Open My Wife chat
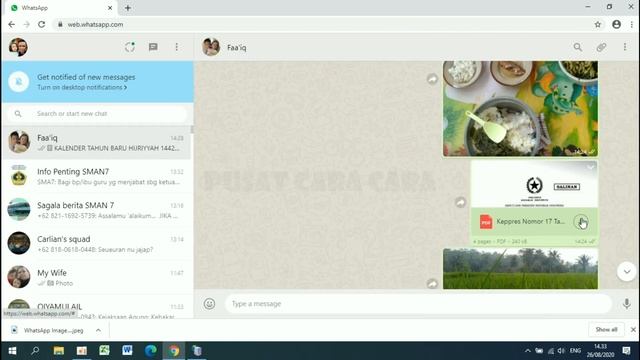 tap(96, 277)
